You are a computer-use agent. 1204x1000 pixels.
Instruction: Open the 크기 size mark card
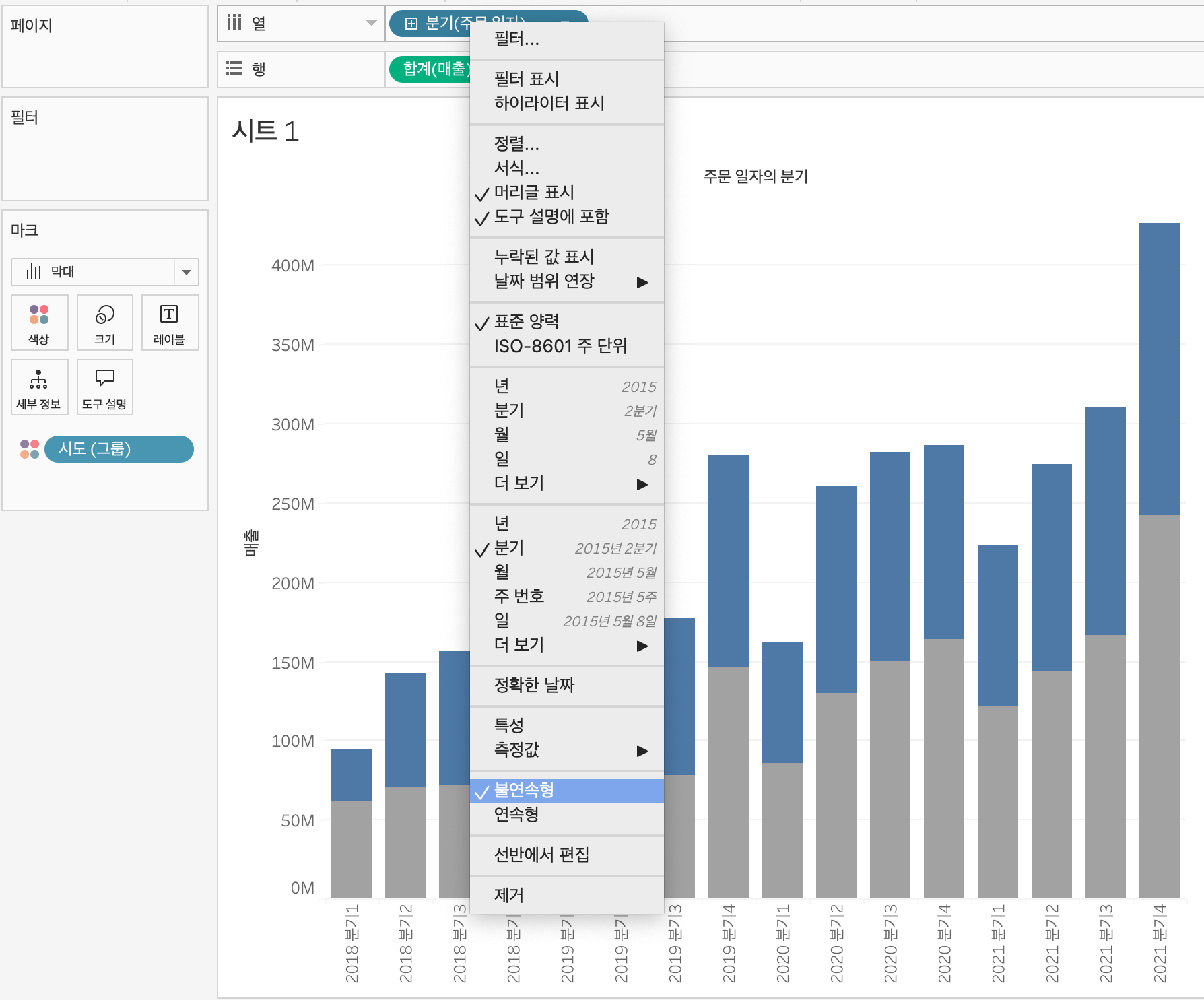104,323
